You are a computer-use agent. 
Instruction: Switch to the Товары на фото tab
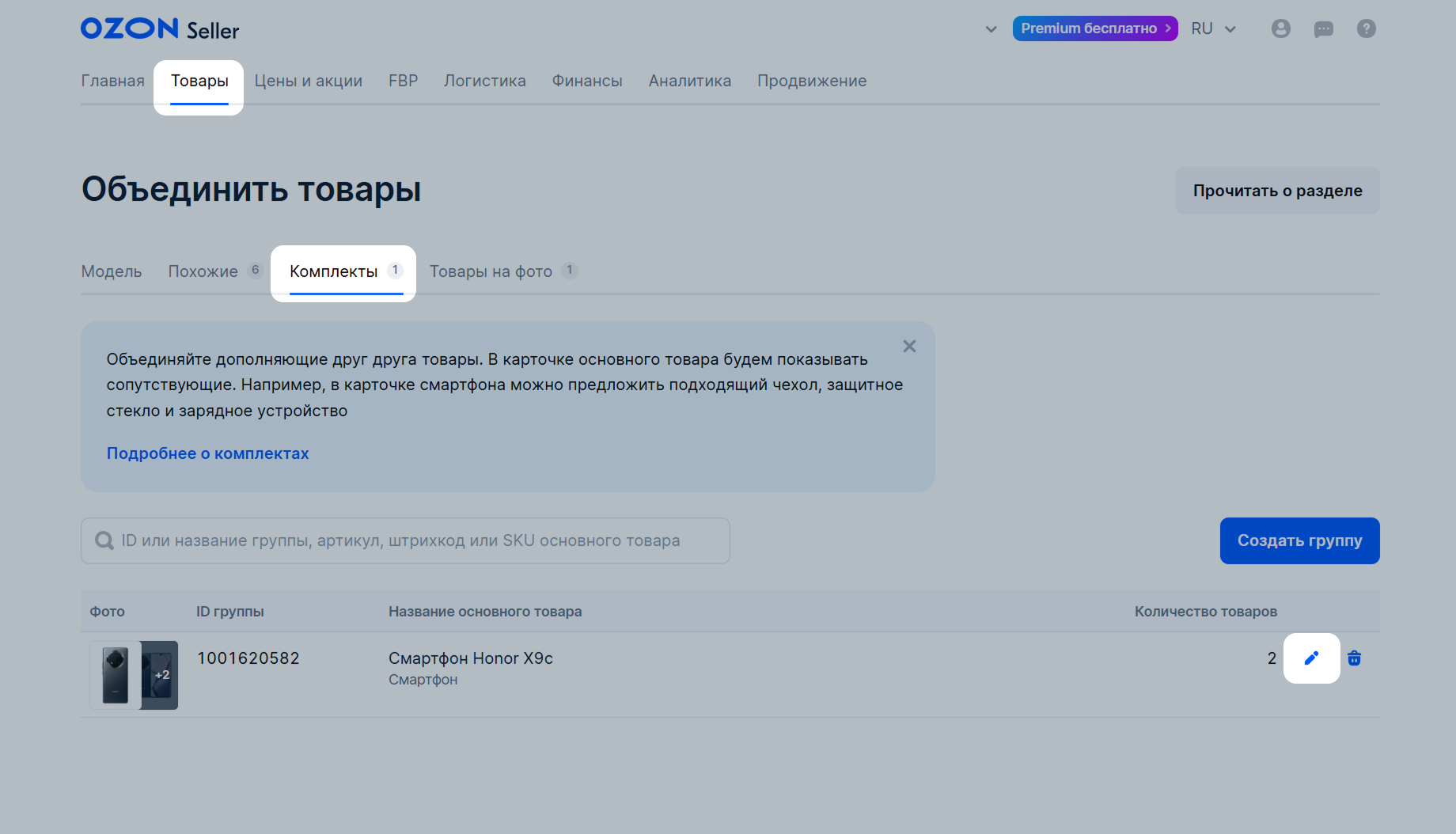(503, 271)
